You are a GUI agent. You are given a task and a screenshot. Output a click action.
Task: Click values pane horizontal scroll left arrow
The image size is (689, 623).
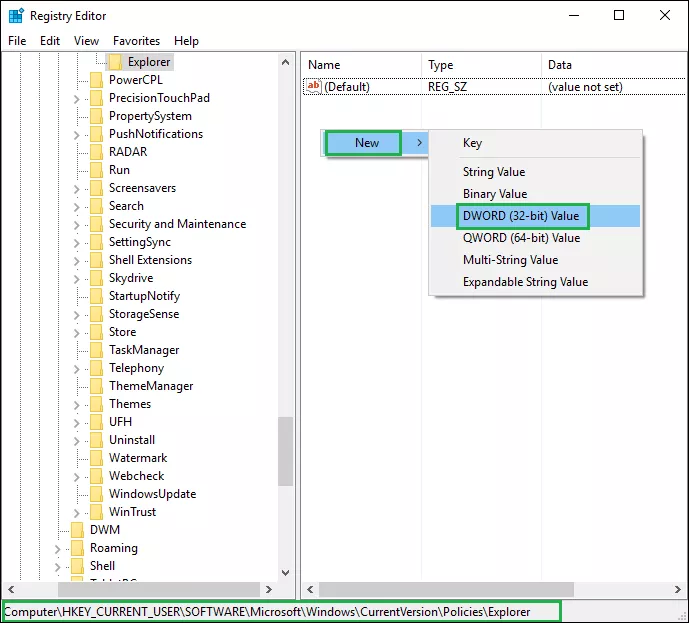(x=310, y=589)
